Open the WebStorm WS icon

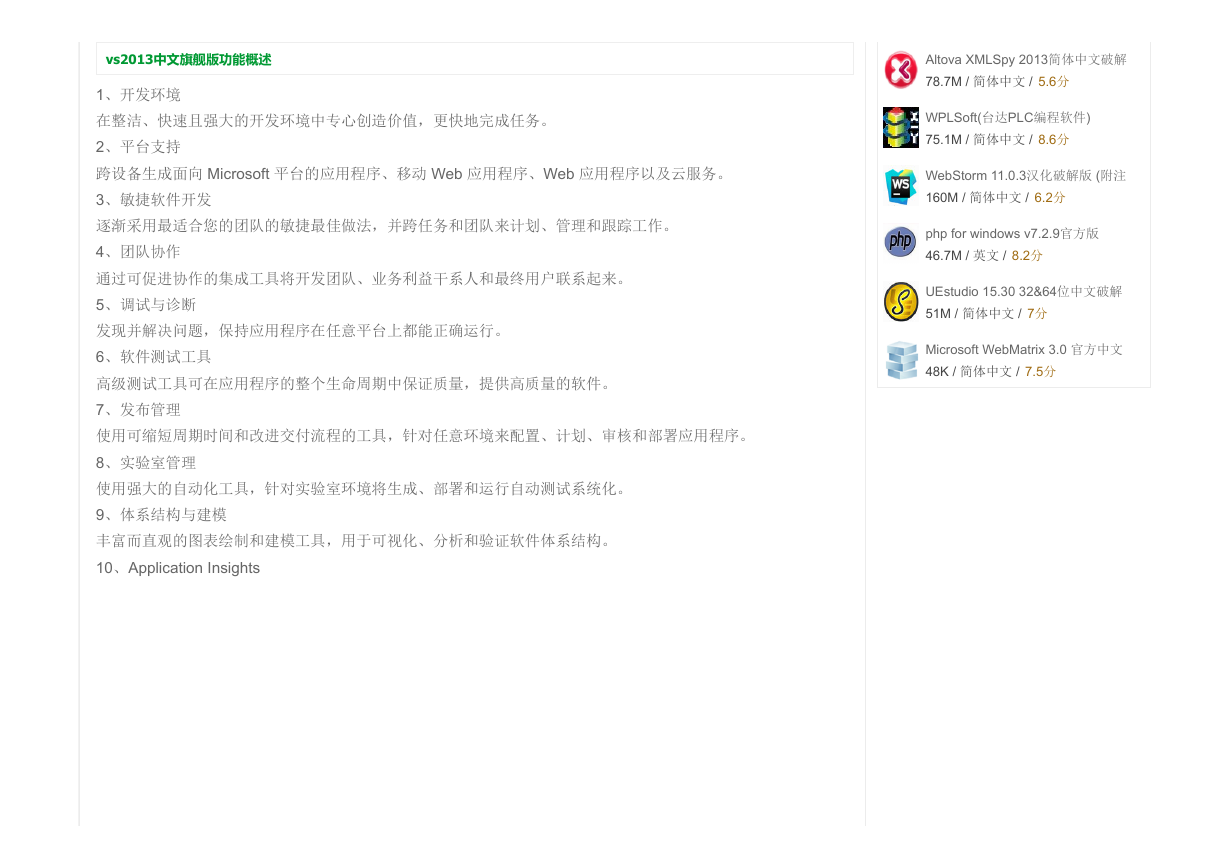[901, 186]
